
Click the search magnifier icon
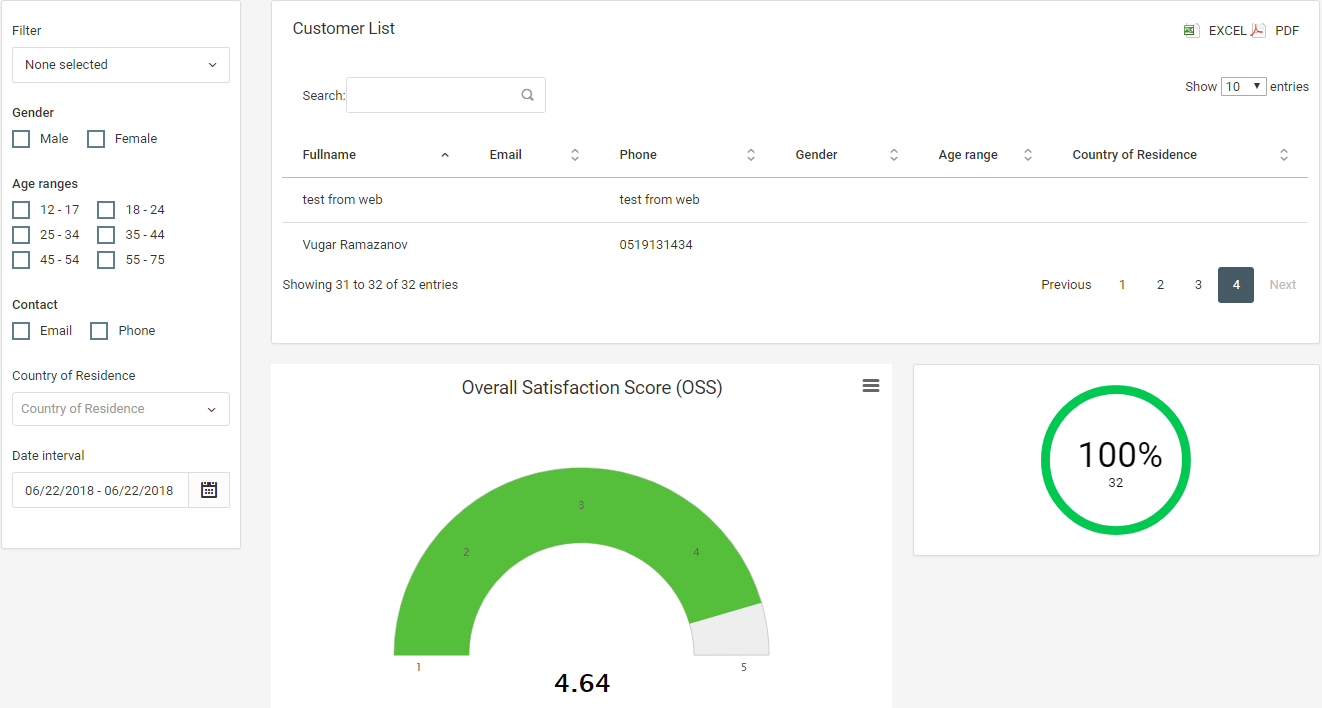(528, 96)
